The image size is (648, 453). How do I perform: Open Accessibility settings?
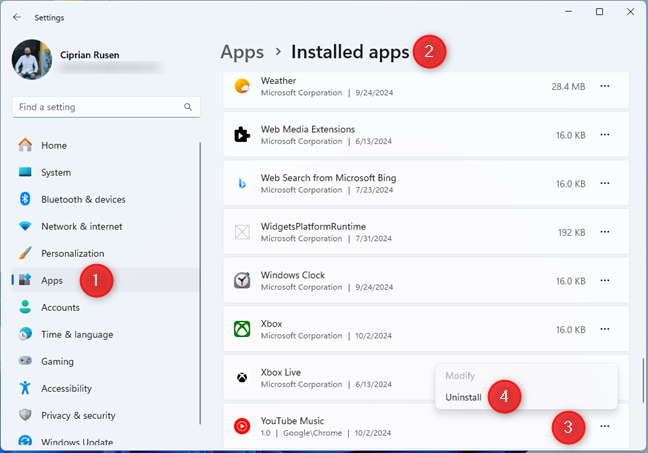pos(105,389)
